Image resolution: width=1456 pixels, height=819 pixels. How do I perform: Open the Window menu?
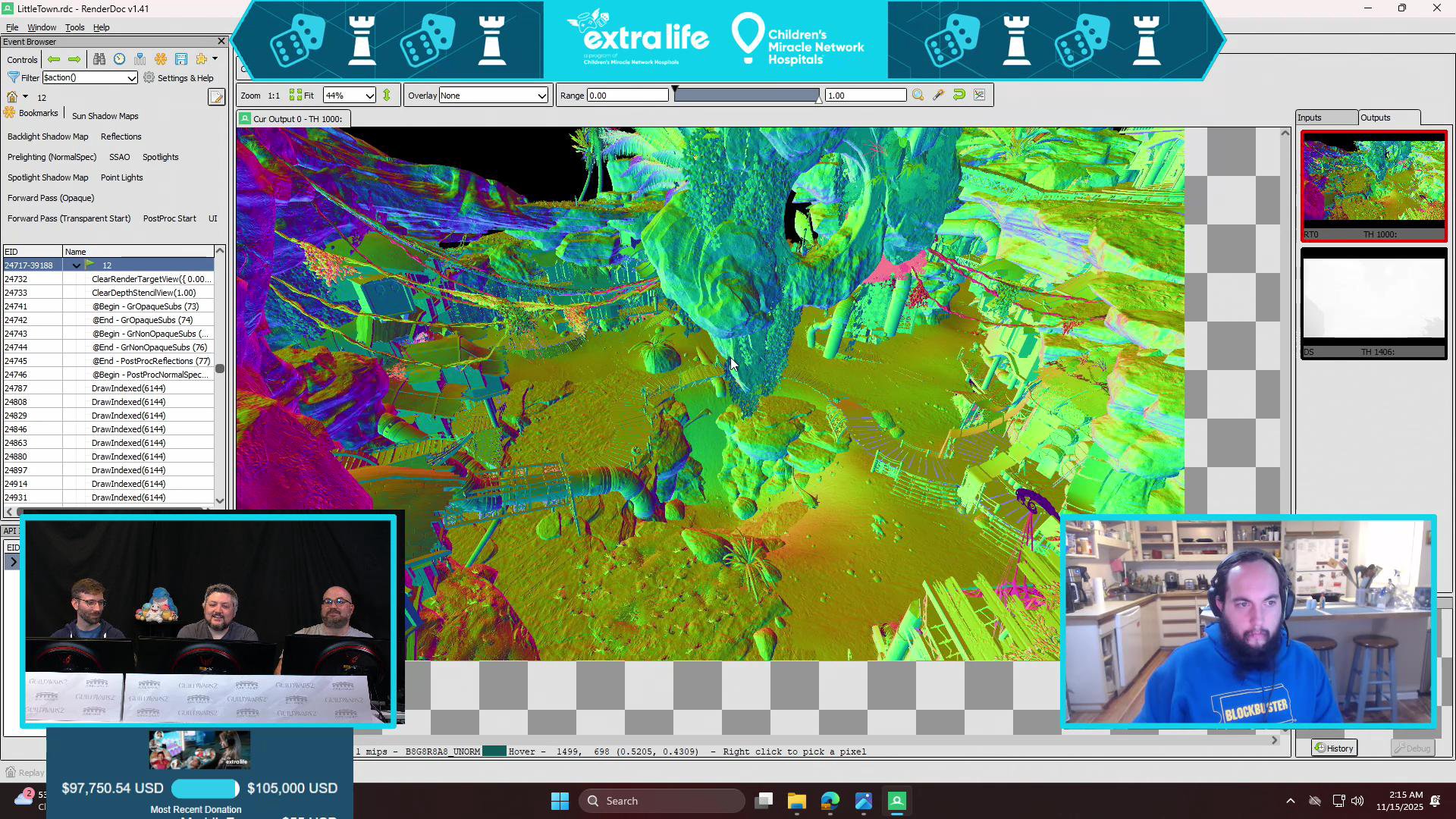pyautogui.click(x=42, y=27)
